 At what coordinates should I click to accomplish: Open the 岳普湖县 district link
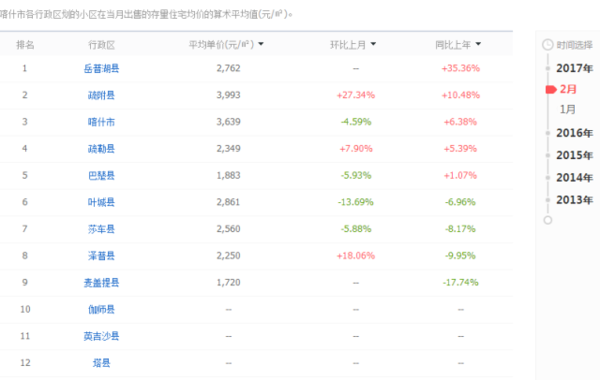[x=101, y=68]
